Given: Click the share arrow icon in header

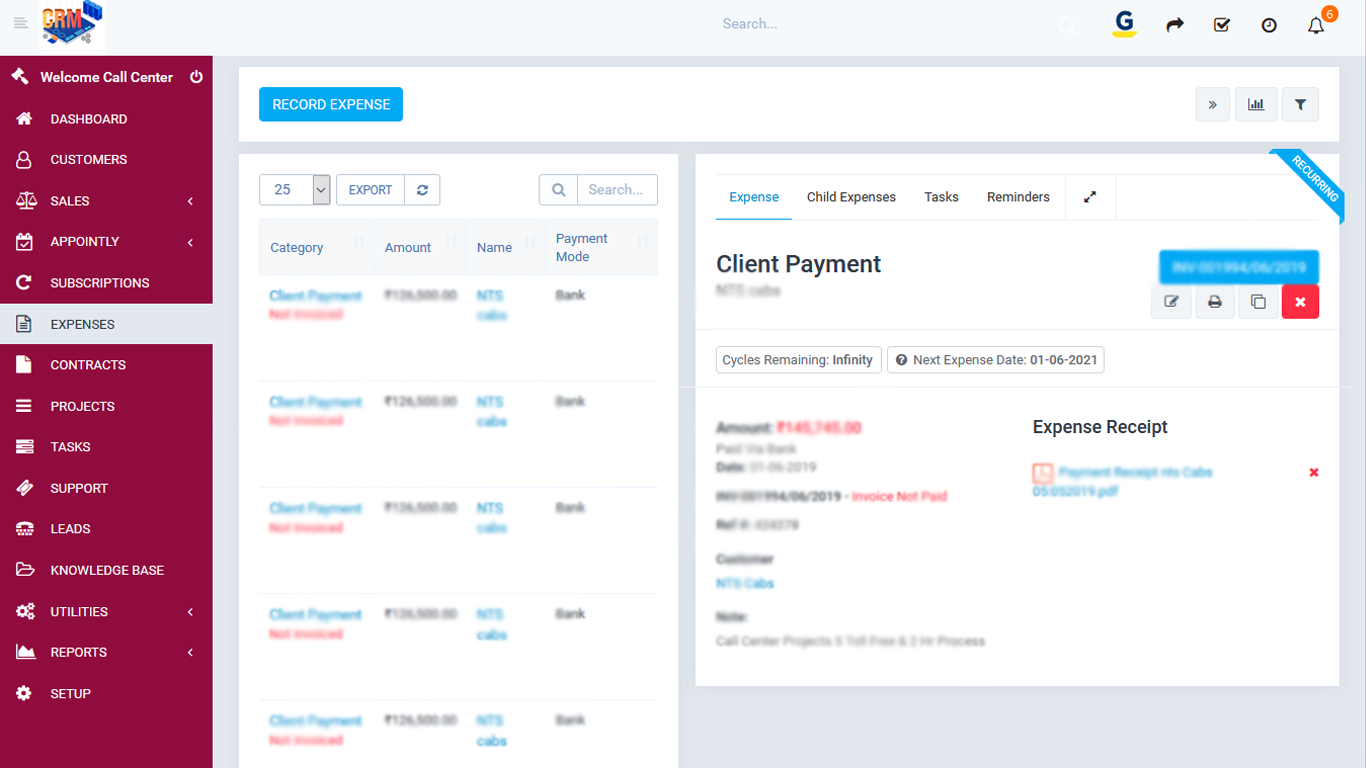Looking at the screenshot, I should click(1175, 25).
